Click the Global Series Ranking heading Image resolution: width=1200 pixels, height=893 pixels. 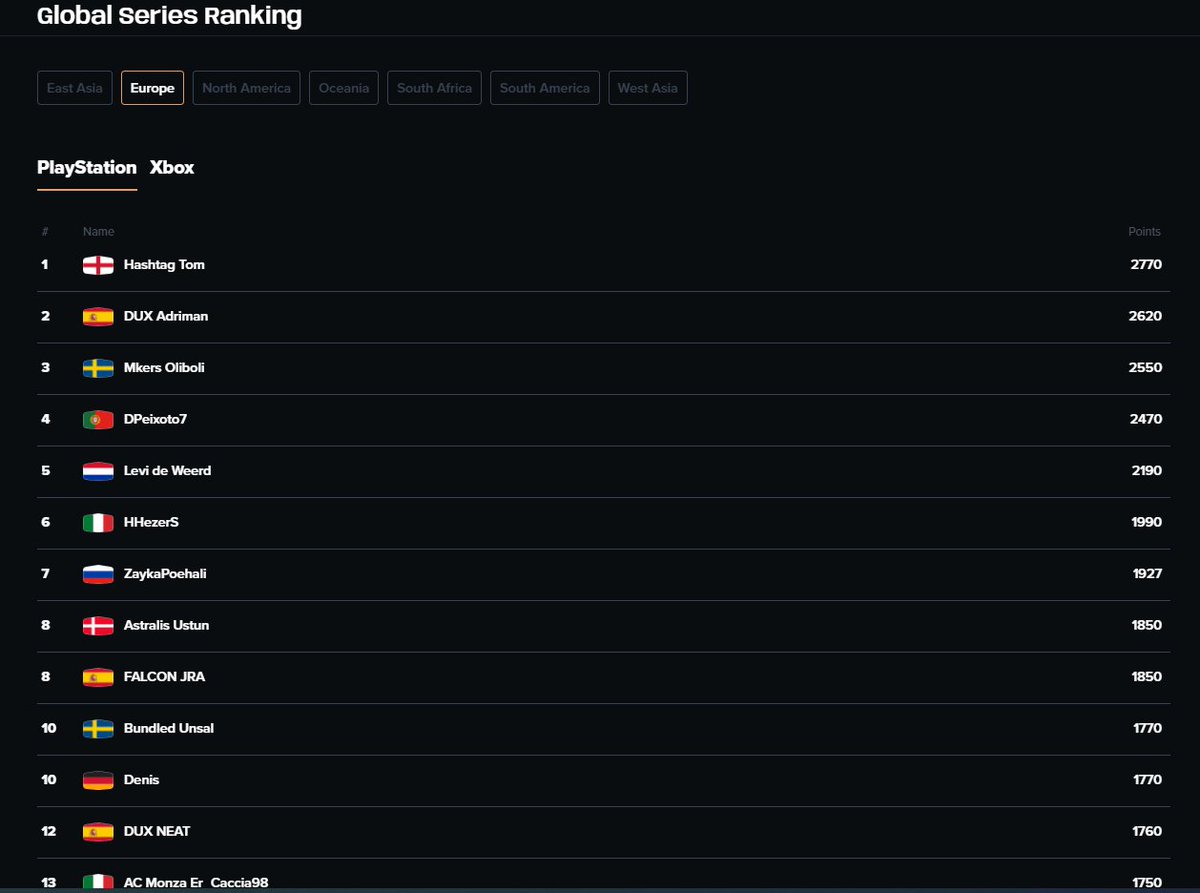(169, 16)
